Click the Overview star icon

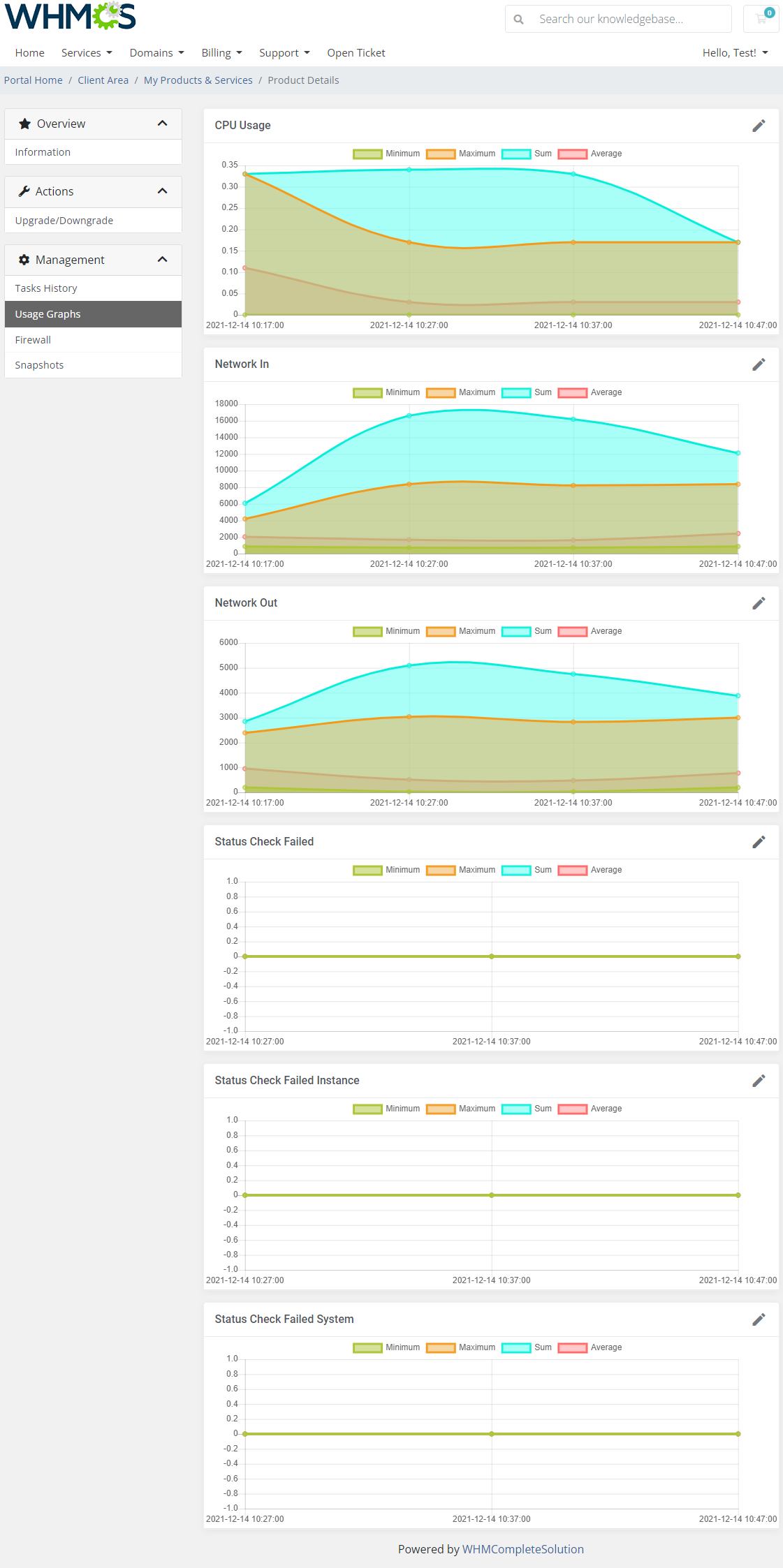click(x=25, y=124)
